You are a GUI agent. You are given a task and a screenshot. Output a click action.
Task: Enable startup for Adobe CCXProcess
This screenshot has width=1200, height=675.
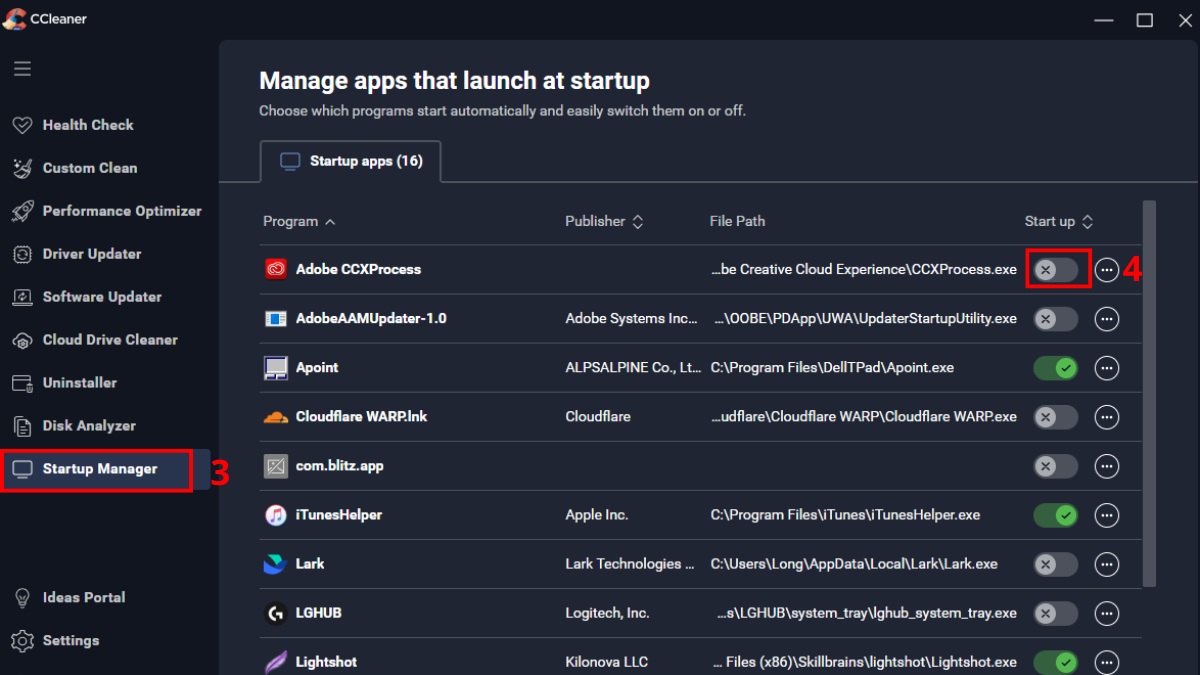[x=1056, y=270]
